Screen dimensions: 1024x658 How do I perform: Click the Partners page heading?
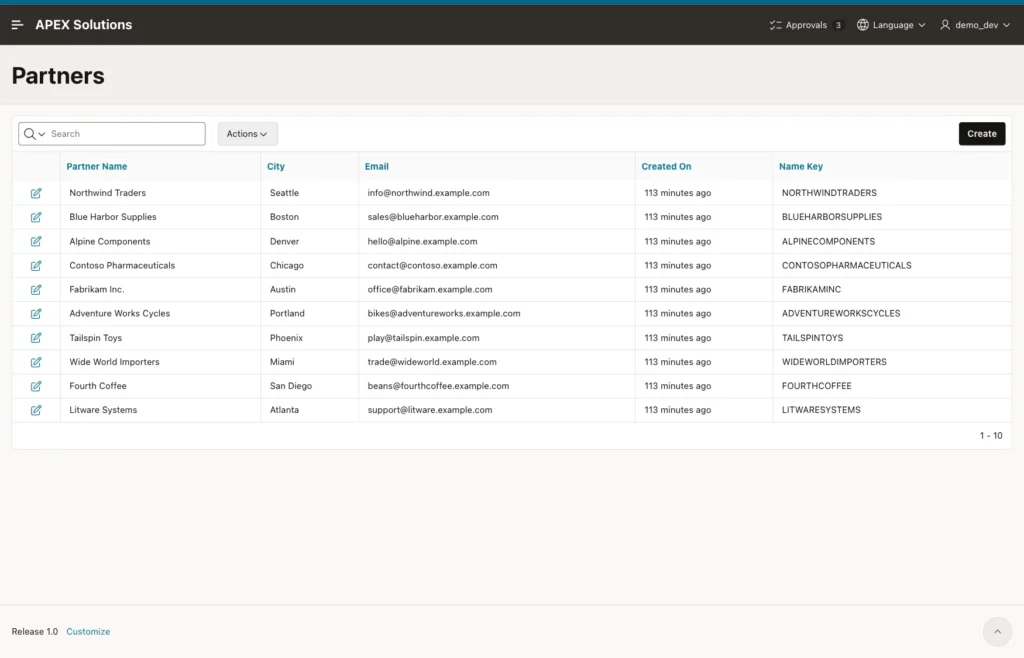(x=58, y=76)
